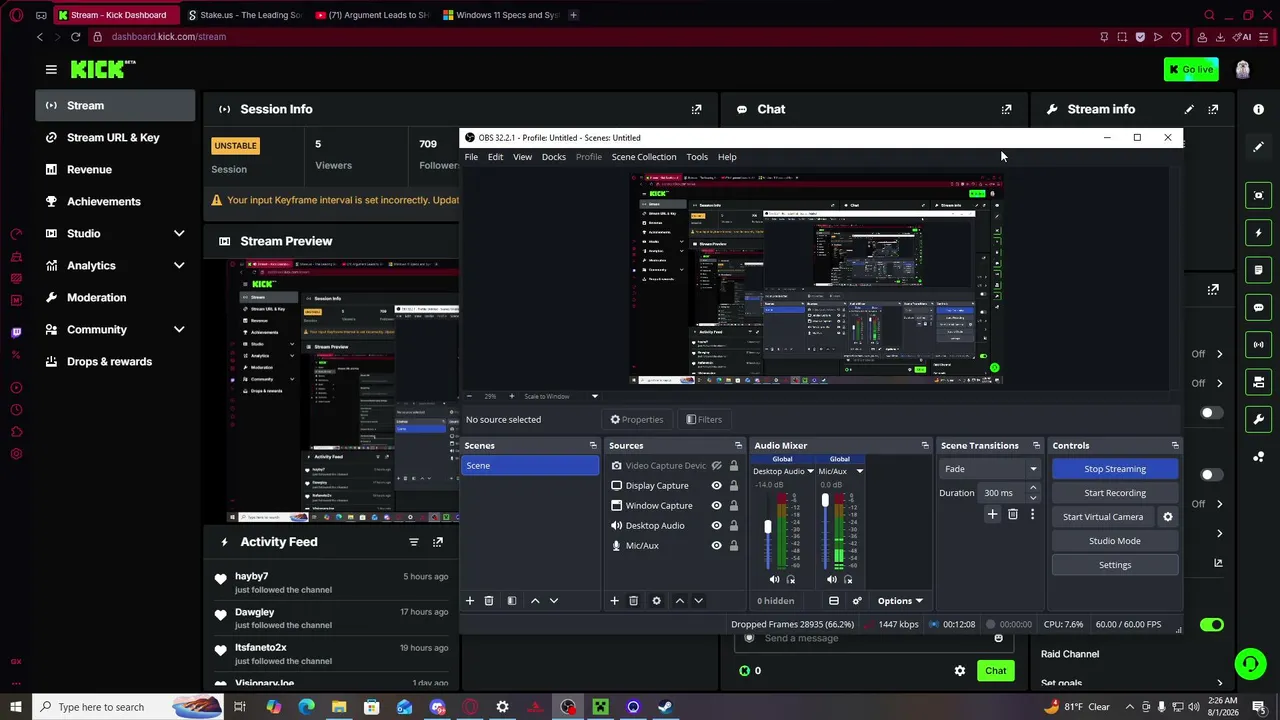
Task: Open the OBS File menu
Action: click(471, 157)
